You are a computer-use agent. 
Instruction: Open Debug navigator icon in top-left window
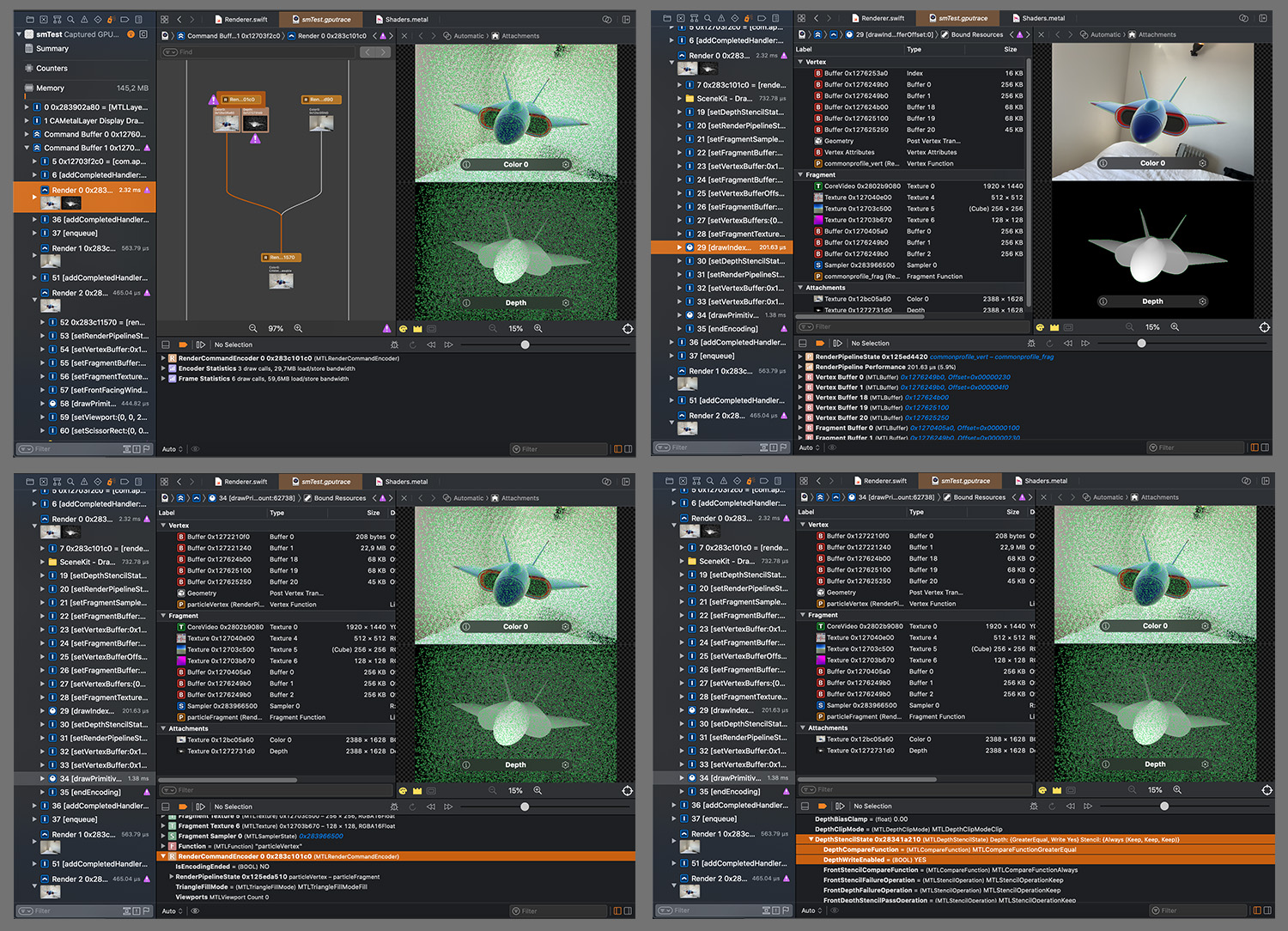click(112, 19)
